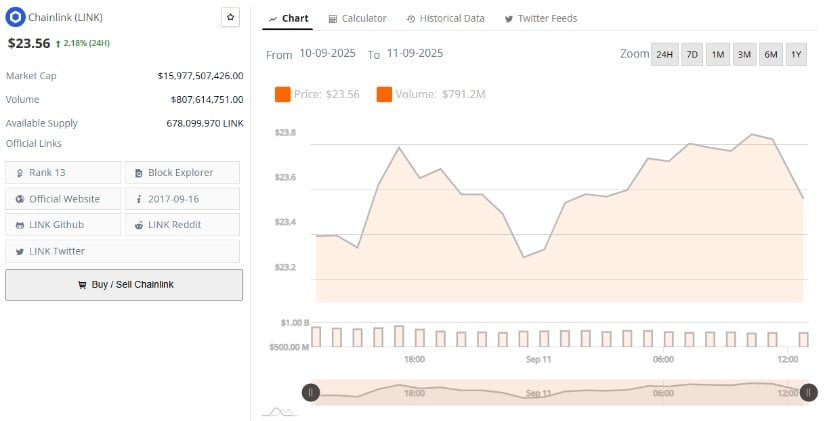Image resolution: width=825 pixels, height=421 pixels.
Task: Click the Sep 11 time axis label
Action: tap(538, 359)
